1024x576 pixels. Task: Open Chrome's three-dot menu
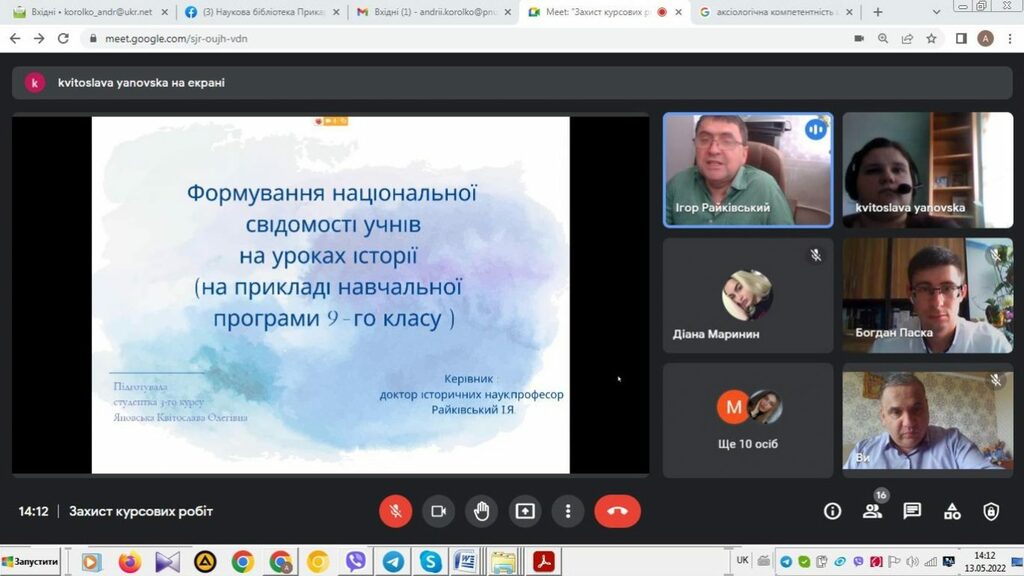(1010, 38)
